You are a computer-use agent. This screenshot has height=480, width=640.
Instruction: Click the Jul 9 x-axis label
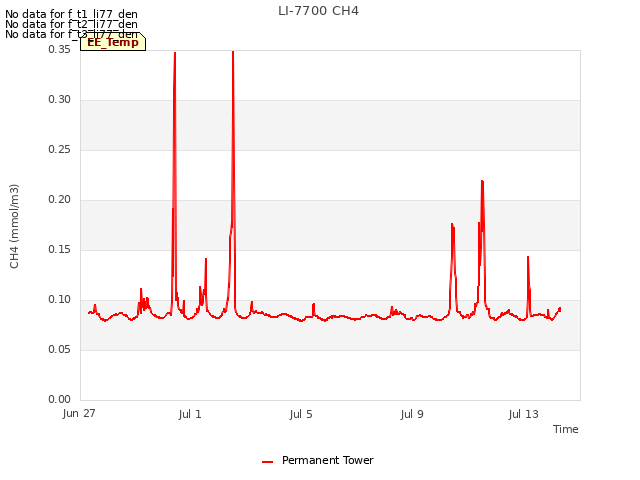[x=412, y=414]
